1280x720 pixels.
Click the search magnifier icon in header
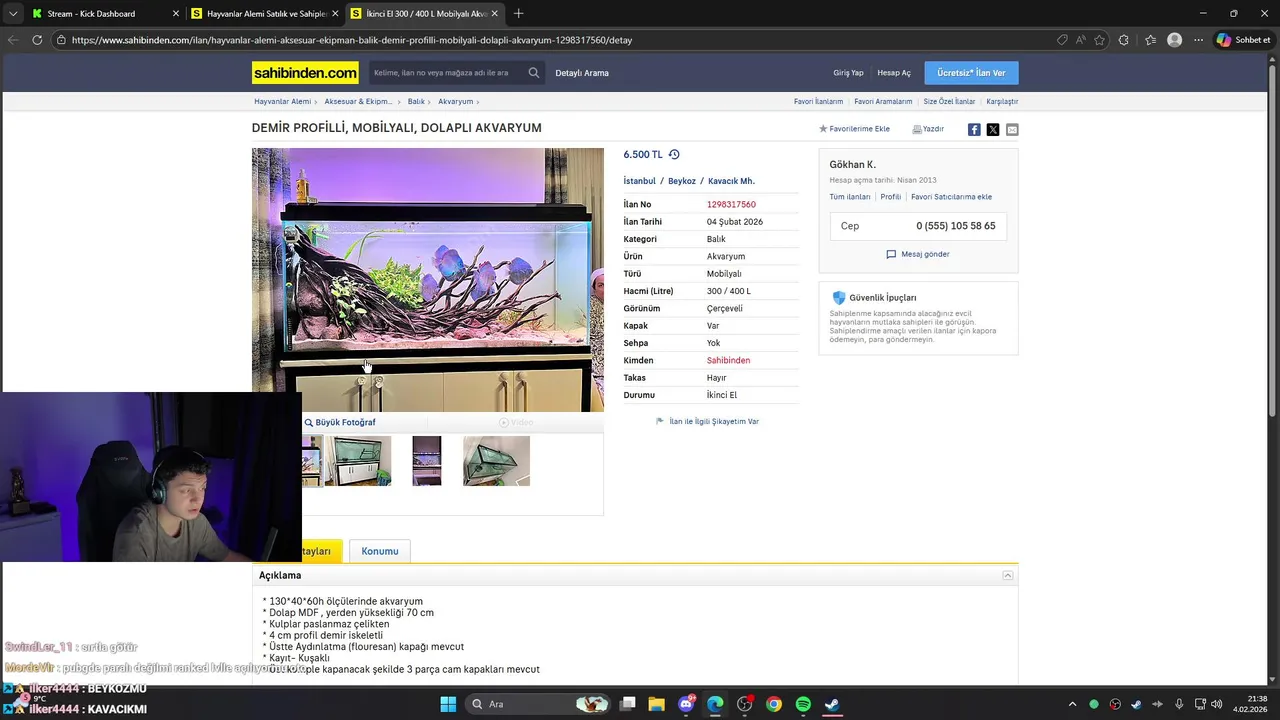(x=534, y=73)
